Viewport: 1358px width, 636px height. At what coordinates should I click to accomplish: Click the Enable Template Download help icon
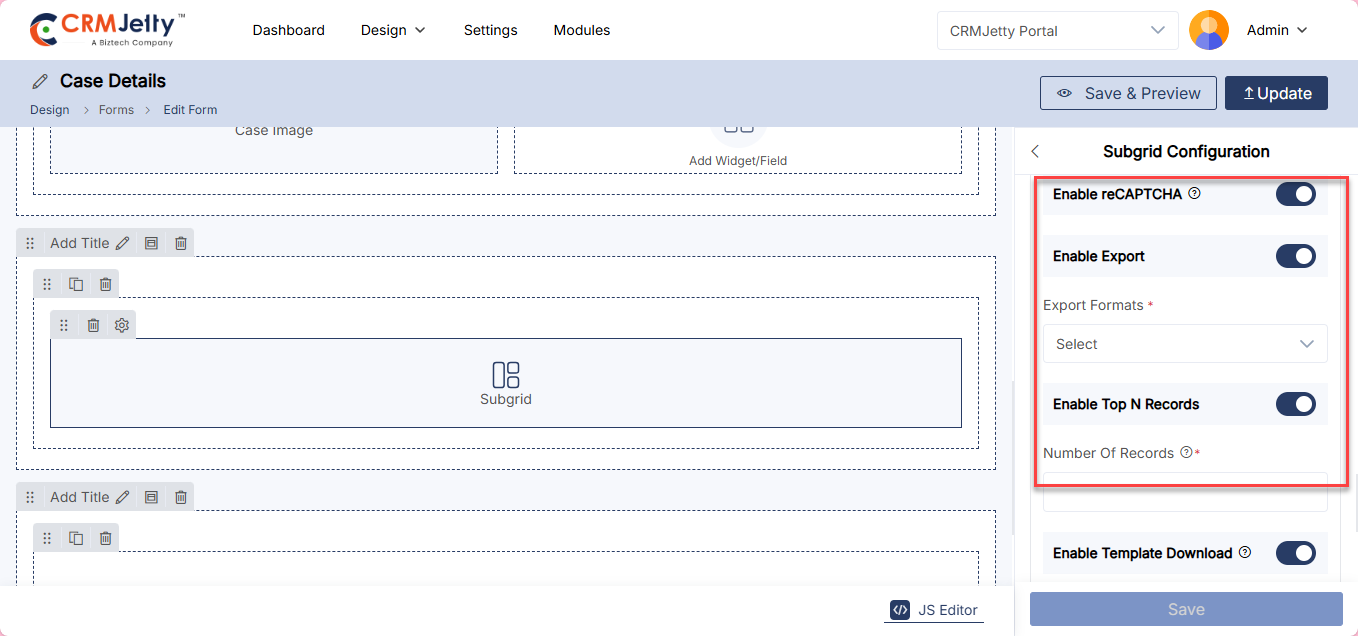coord(1245,552)
